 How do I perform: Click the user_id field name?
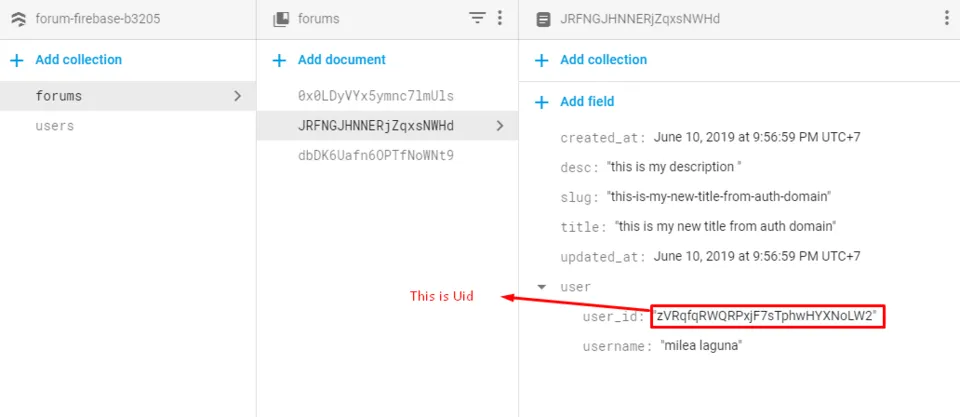[613, 317]
